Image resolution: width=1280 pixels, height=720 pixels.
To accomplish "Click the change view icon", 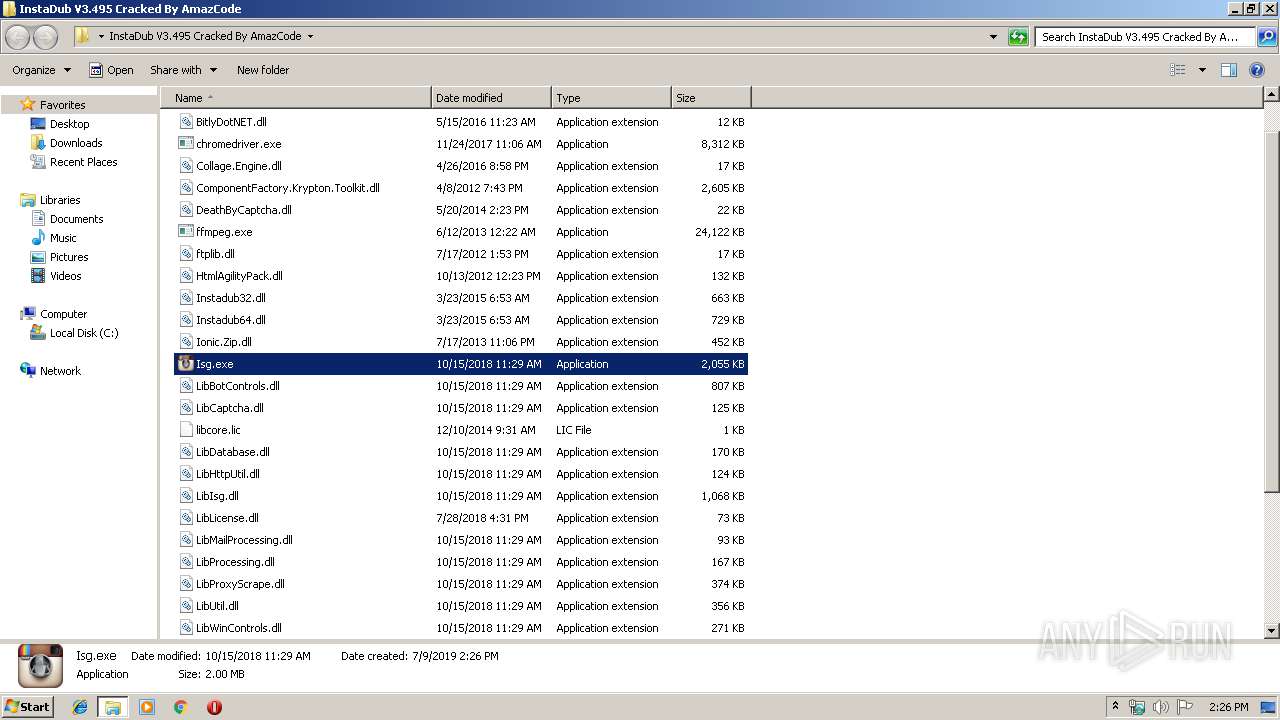I will [x=1178, y=70].
